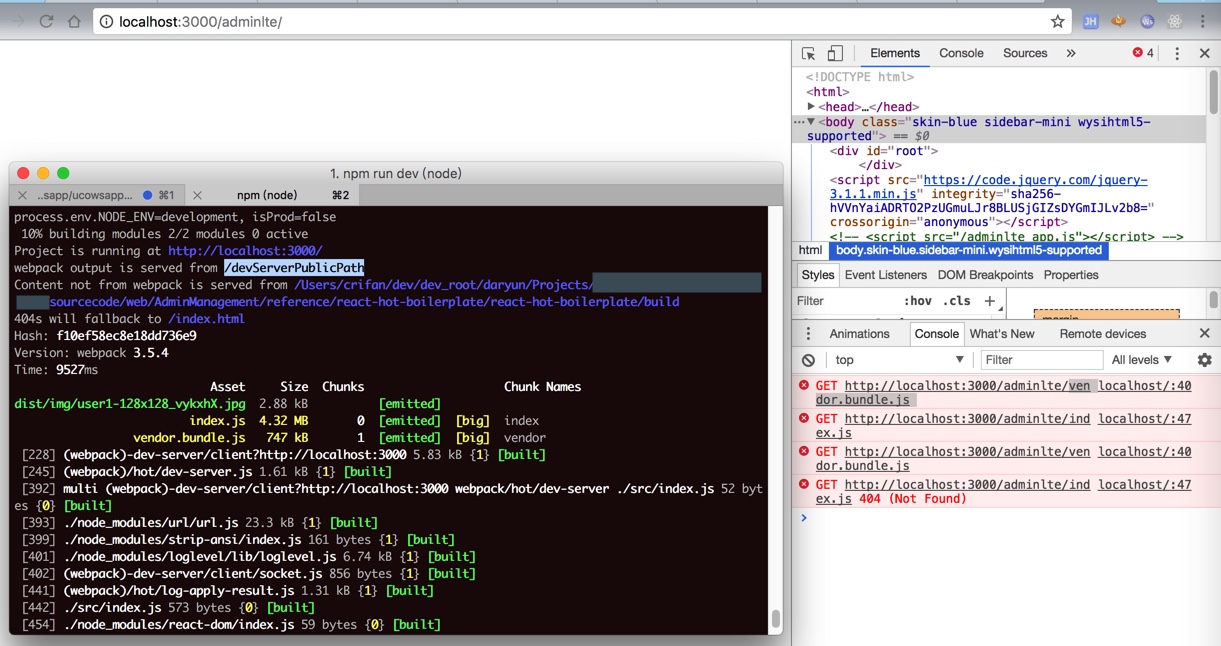Viewport: 1221px width, 646px height.
Task: Toggle the device toolbar icon
Action: click(x=835, y=54)
